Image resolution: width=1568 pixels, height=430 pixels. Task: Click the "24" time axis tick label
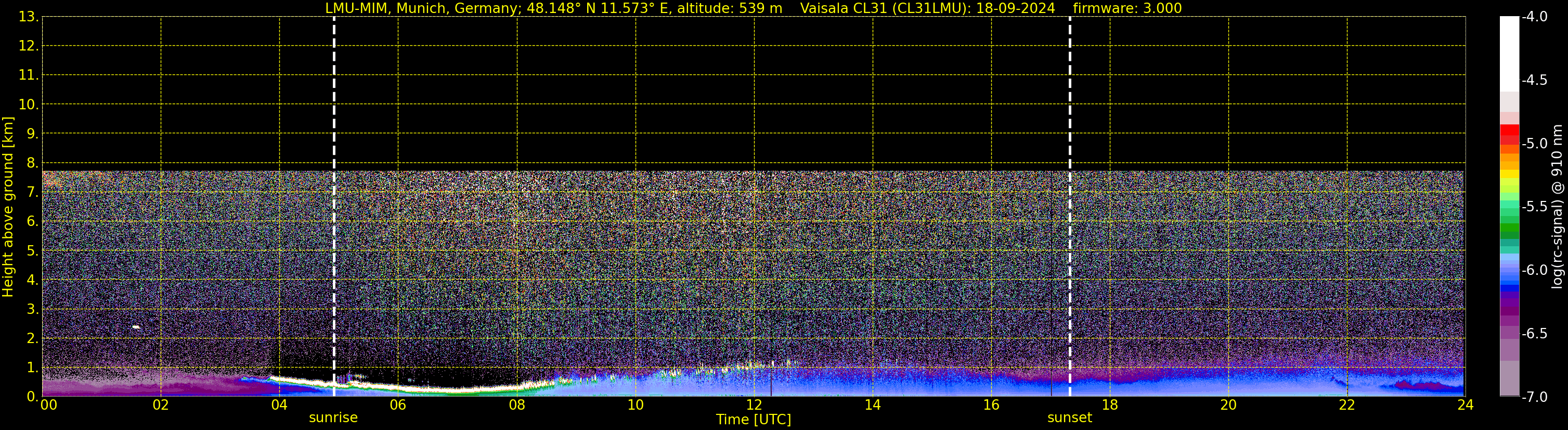tap(1466, 405)
